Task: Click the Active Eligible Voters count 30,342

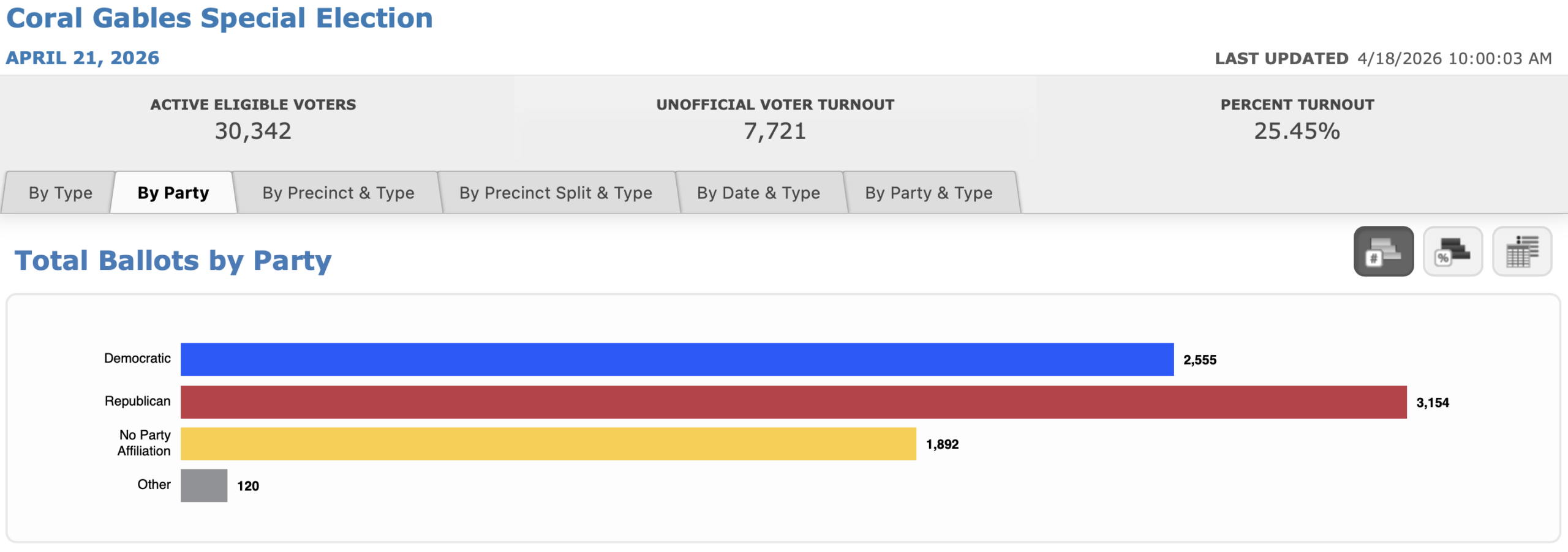Action: point(253,131)
